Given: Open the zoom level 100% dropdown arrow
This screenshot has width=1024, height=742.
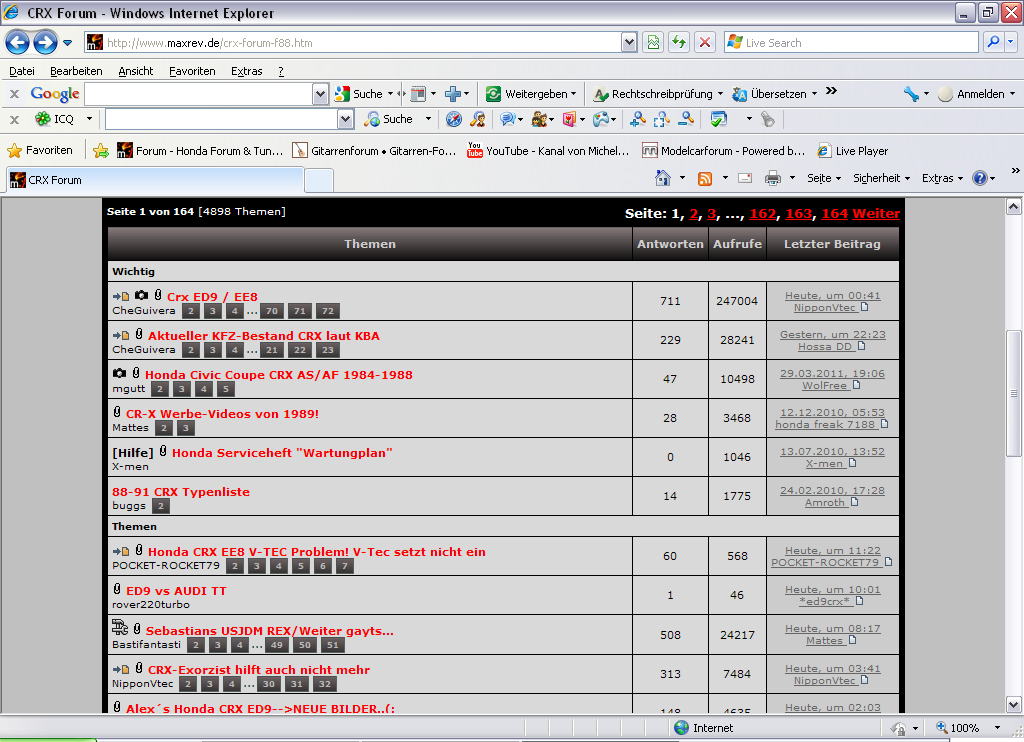Looking at the screenshot, I should click(x=997, y=728).
